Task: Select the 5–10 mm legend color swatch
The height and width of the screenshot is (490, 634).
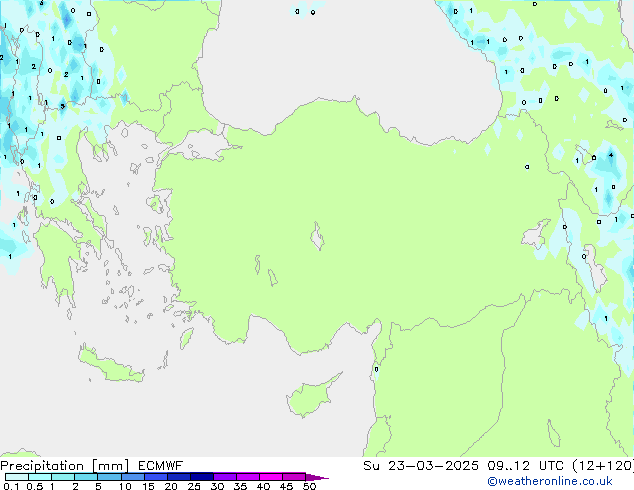Action: (109, 477)
